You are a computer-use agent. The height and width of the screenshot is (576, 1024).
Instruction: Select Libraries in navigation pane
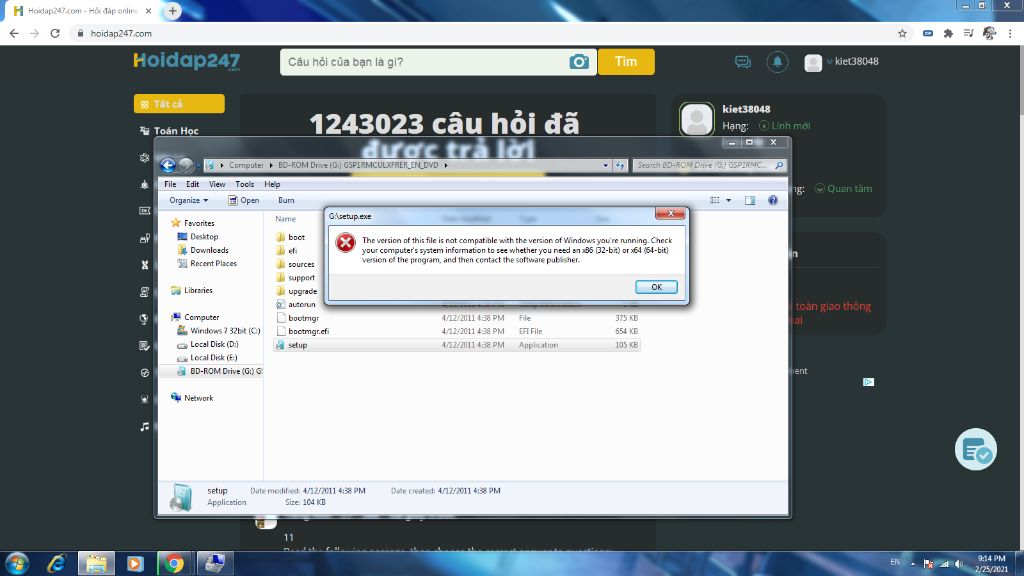(197, 290)
